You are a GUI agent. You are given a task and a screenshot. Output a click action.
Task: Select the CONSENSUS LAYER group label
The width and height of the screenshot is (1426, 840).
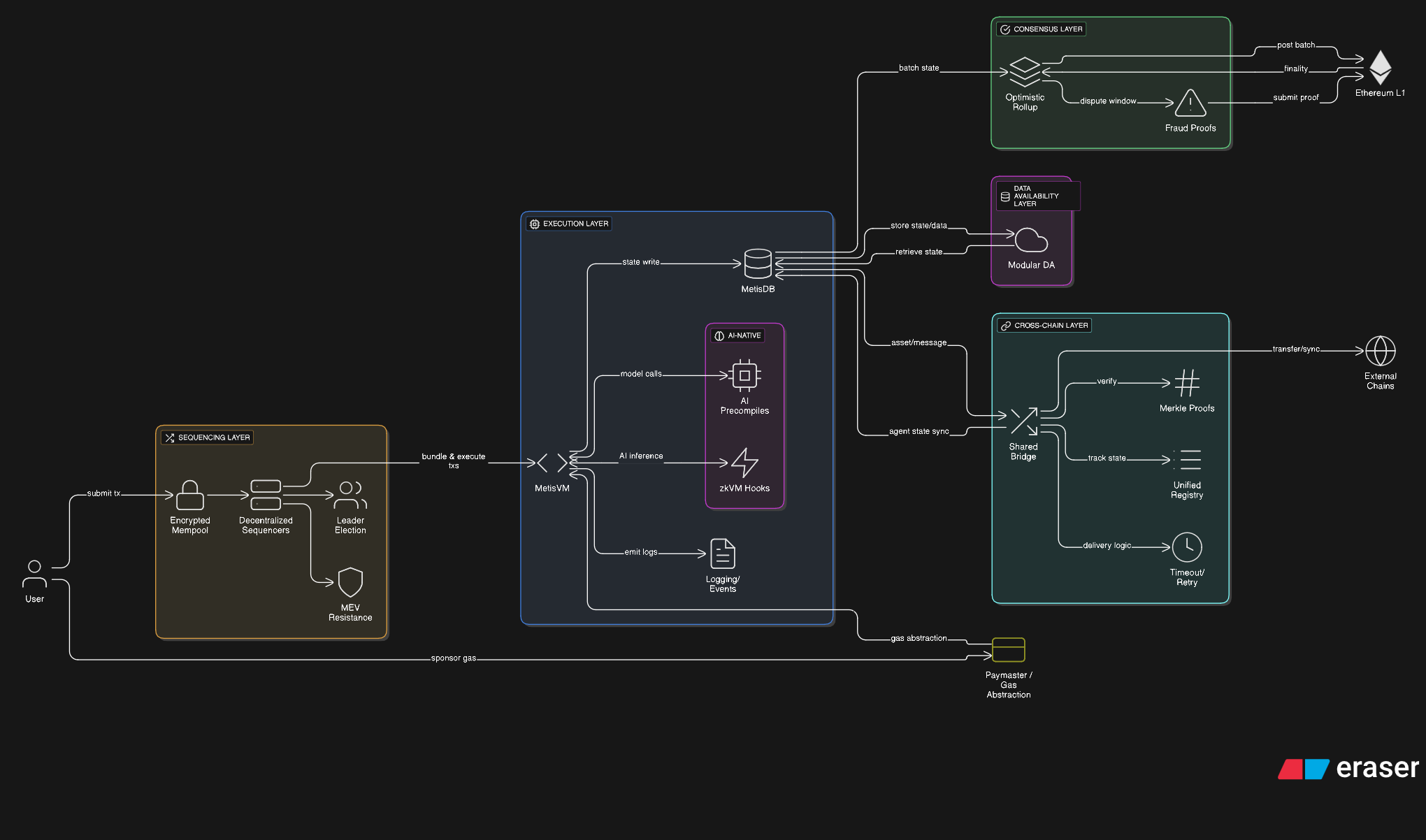pyautogui.click(x=1042, y=29)
